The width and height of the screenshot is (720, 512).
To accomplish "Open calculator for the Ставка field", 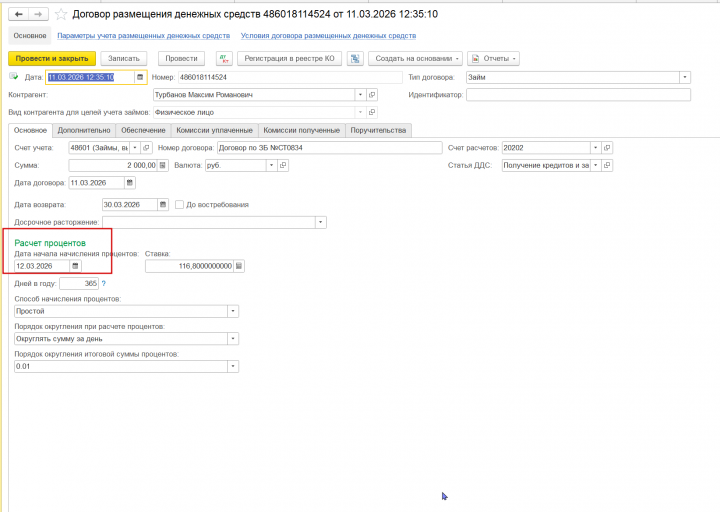I will (x=239, y=266).
